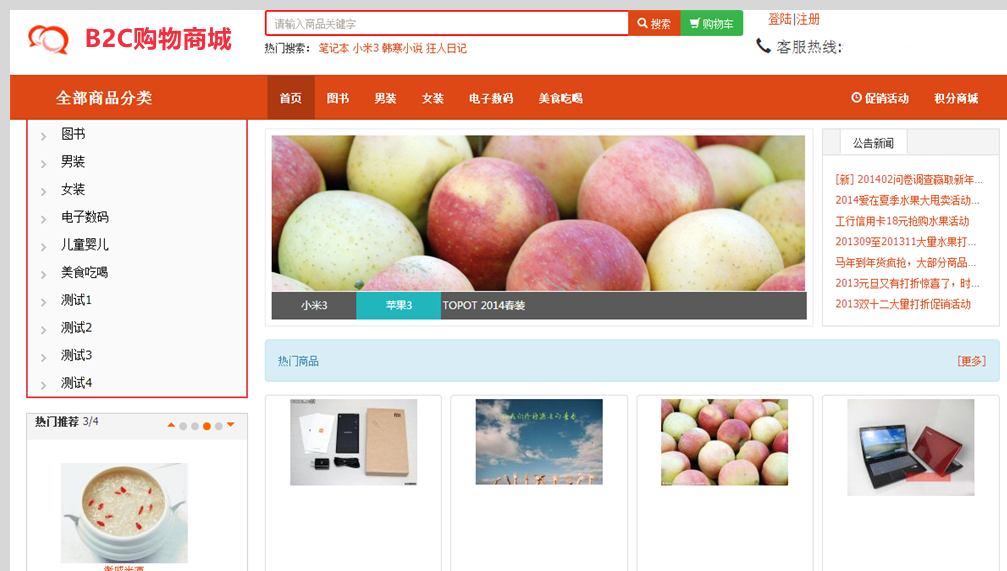Open the 积分商城 points mall
Image resolution: width=1007 pixels, height=571 pixels.
[956, 98]
